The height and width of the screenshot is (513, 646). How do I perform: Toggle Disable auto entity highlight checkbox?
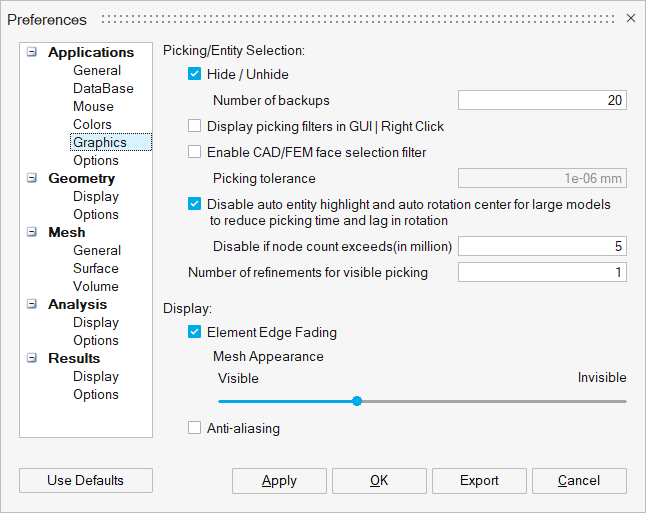(195, 204)
